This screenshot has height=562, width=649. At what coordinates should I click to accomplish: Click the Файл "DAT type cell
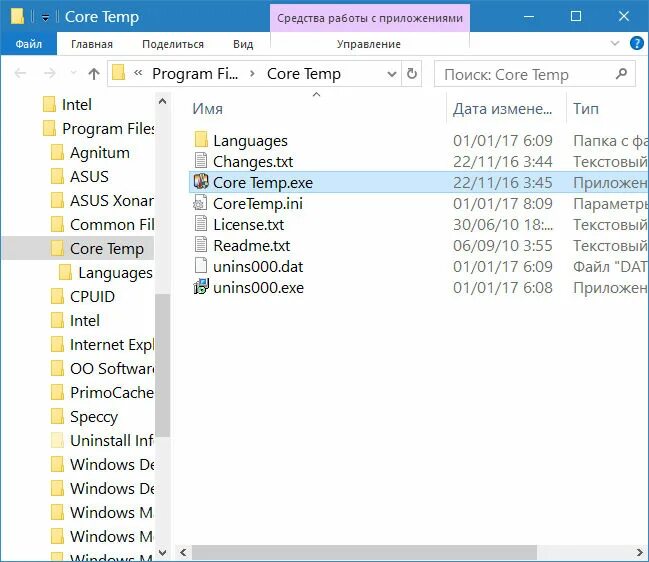tap(610, 267)
